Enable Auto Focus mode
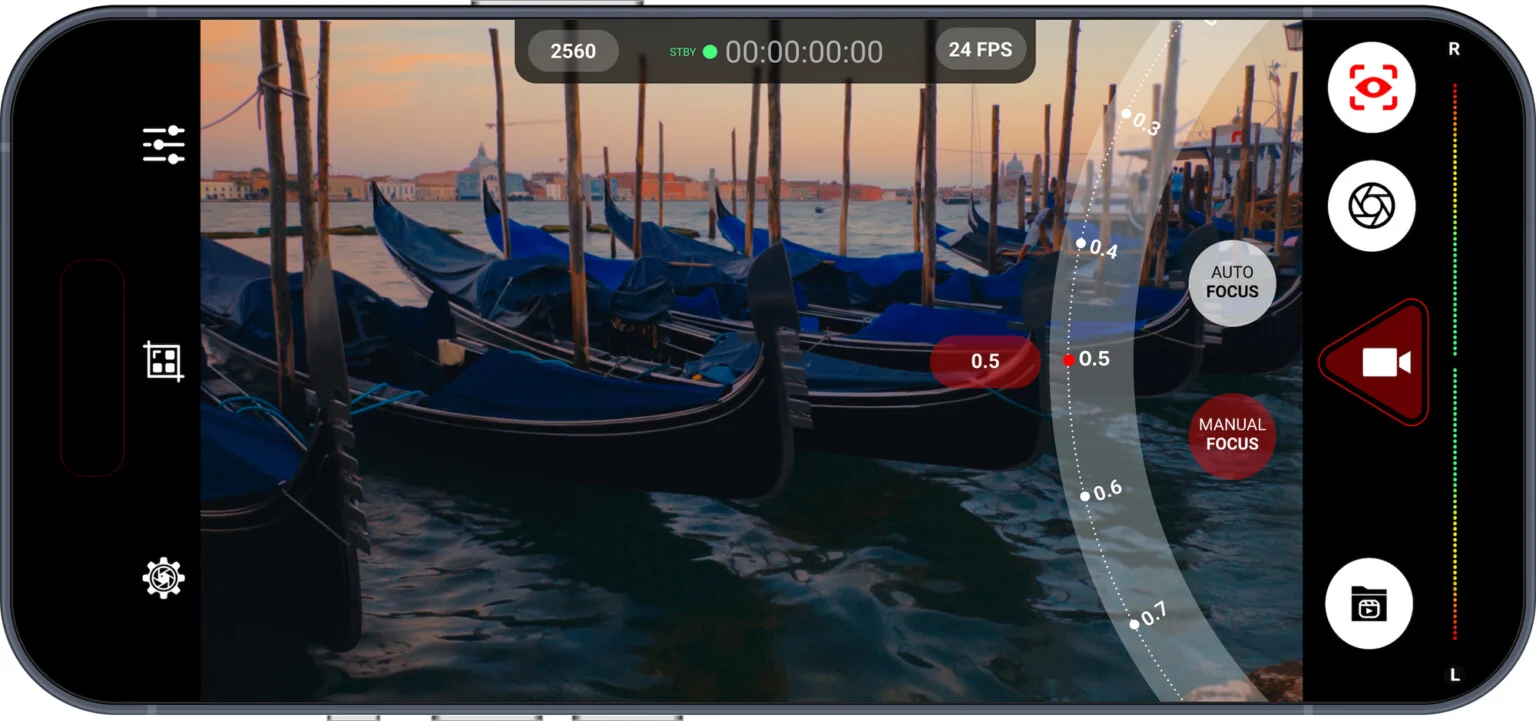This screenshot has height=721, width=1536. click(x=1232, y=282)
